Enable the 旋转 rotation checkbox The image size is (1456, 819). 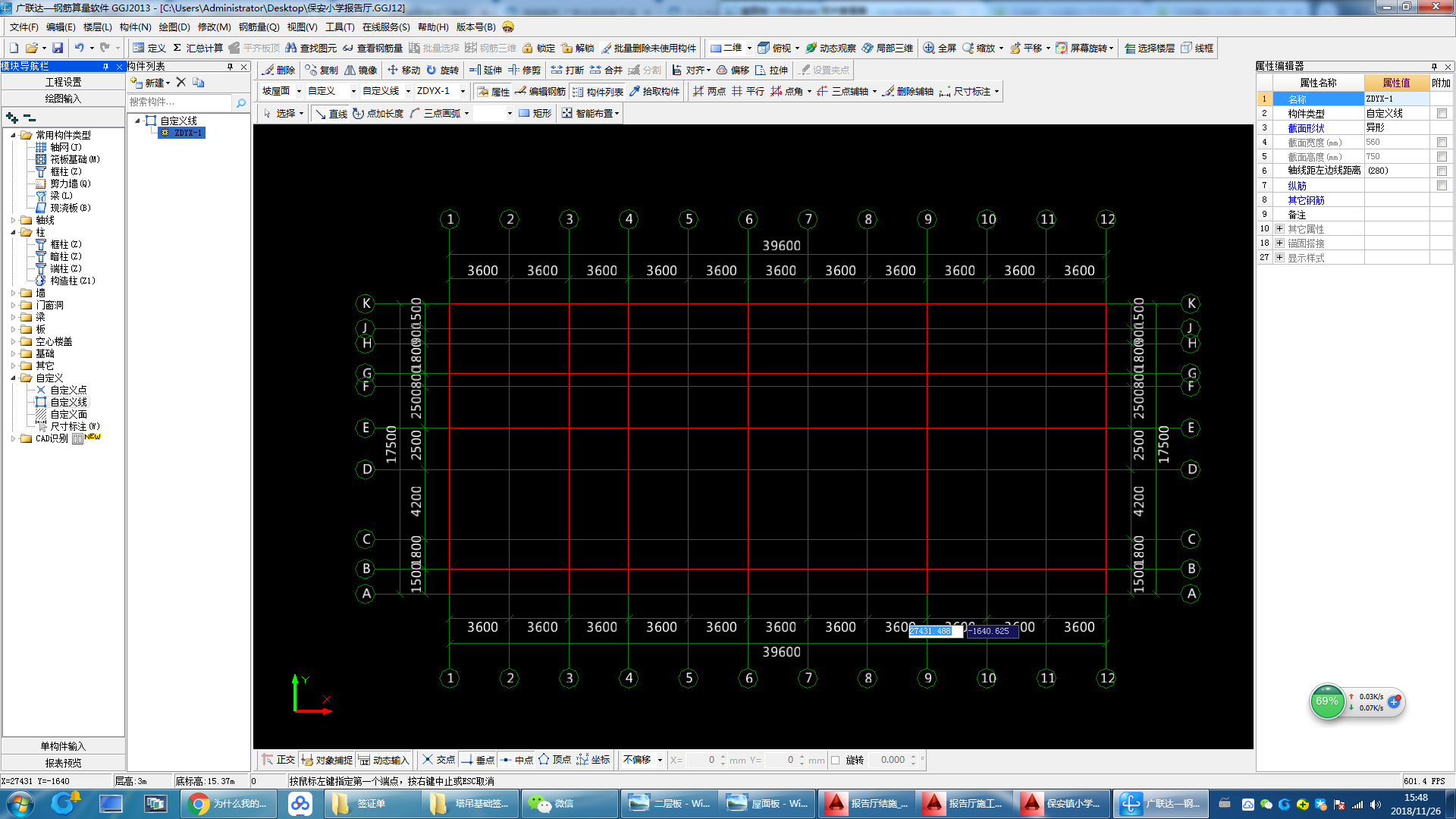point(836,760)
